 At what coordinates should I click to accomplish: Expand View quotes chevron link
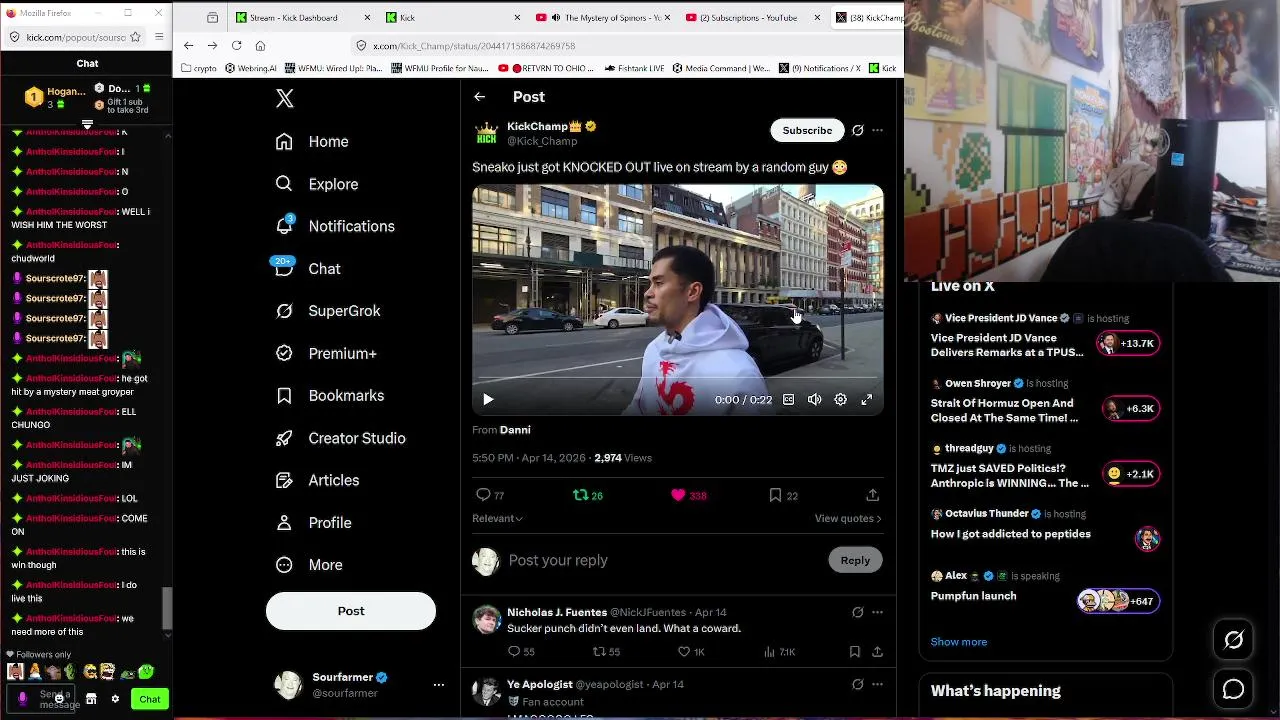click(848, 518)
